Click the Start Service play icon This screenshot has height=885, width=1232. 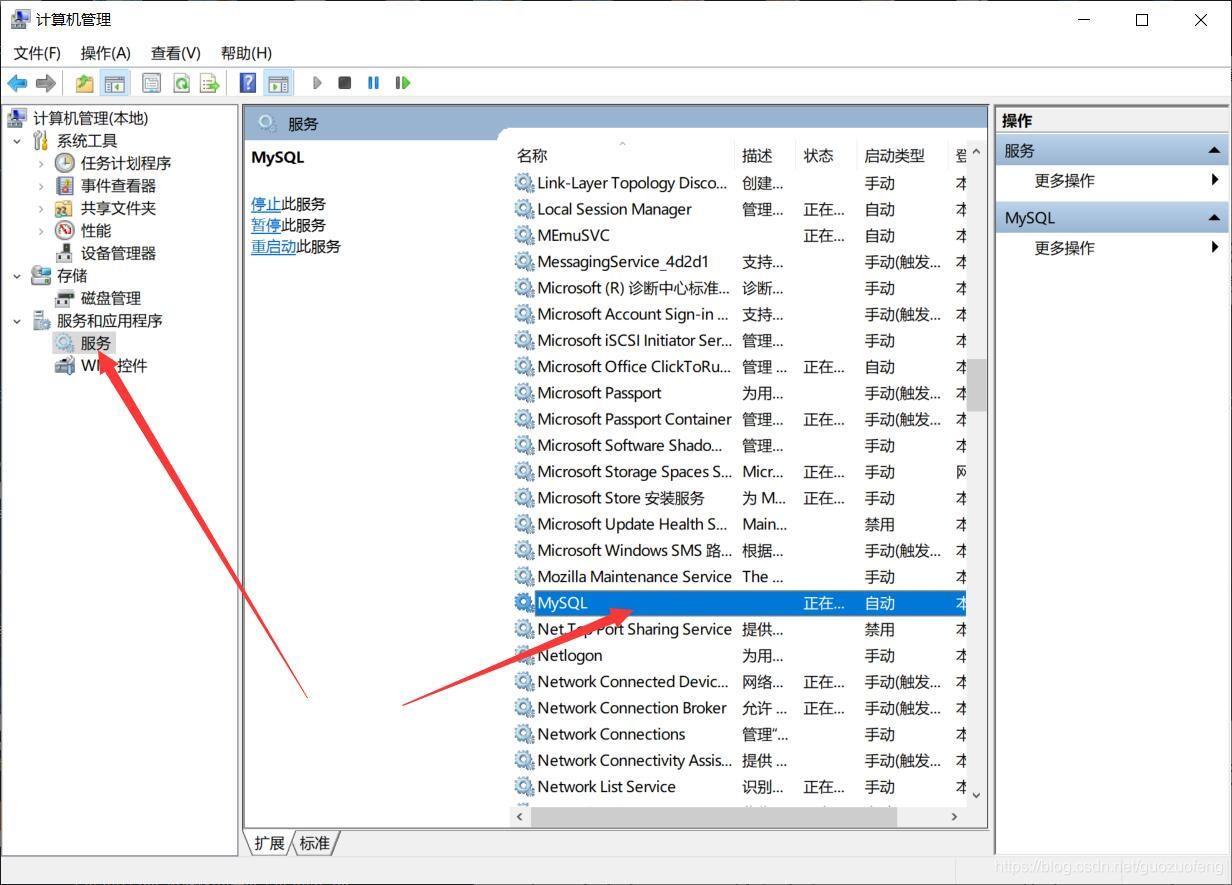(x=317, y=83)
